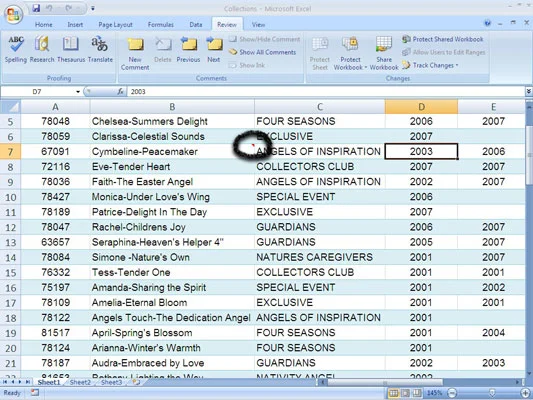The width and height of the screenshot is (533, 400).
Task: Click cell 78427 in column A
Action: [55, 197]
